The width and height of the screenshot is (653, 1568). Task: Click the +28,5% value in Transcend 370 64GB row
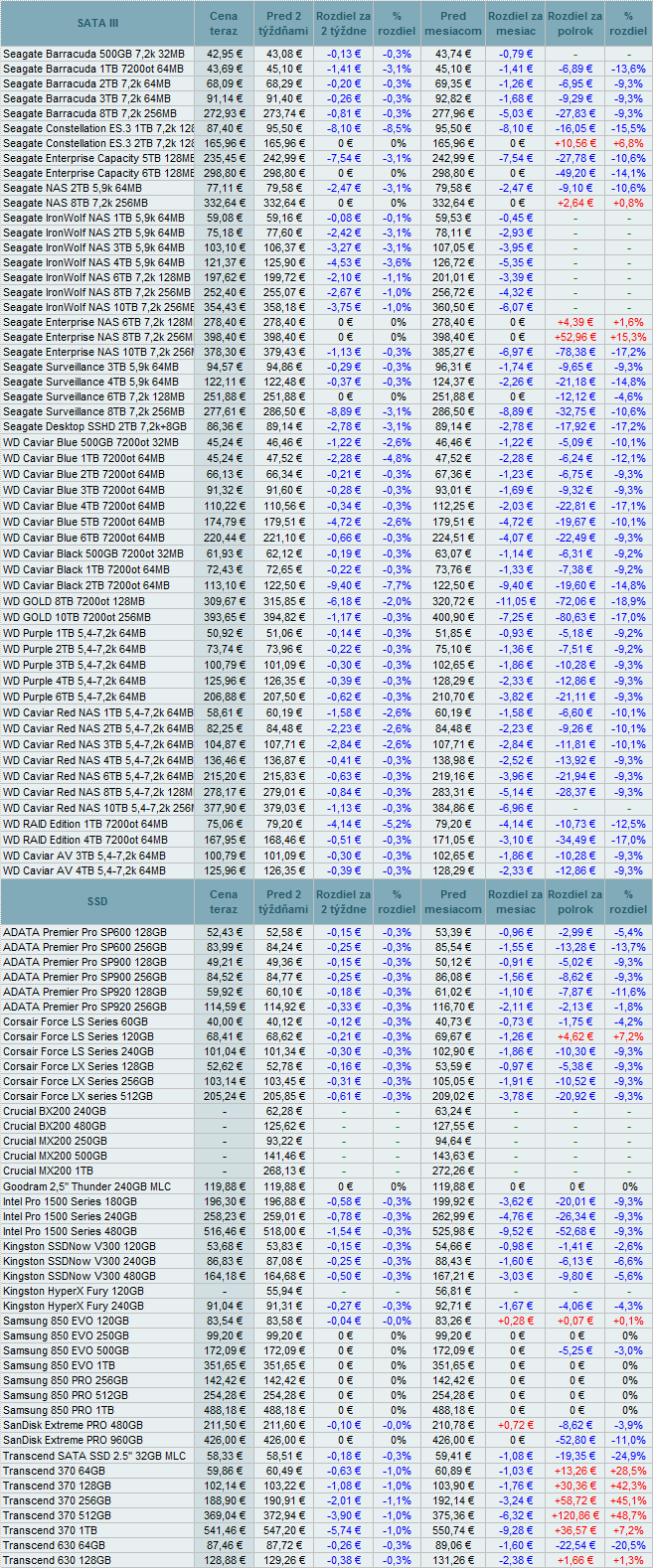[x=628, y=1471]
